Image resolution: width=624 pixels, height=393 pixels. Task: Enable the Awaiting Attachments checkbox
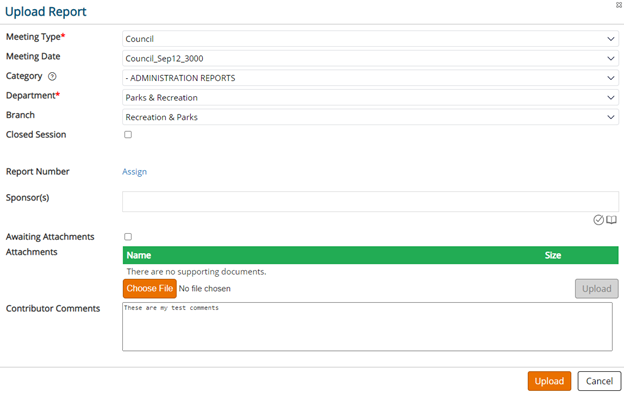128,237
